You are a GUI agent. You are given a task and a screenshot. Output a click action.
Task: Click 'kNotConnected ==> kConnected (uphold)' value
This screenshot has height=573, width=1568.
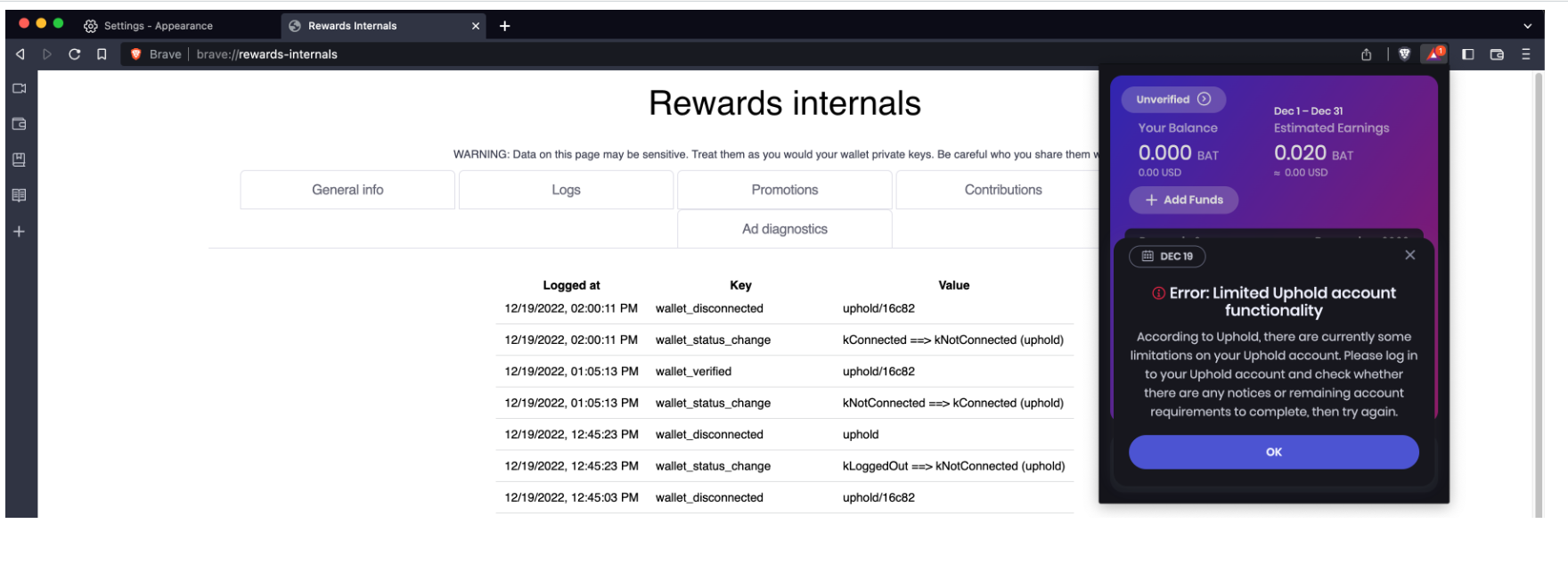(953, 403)
